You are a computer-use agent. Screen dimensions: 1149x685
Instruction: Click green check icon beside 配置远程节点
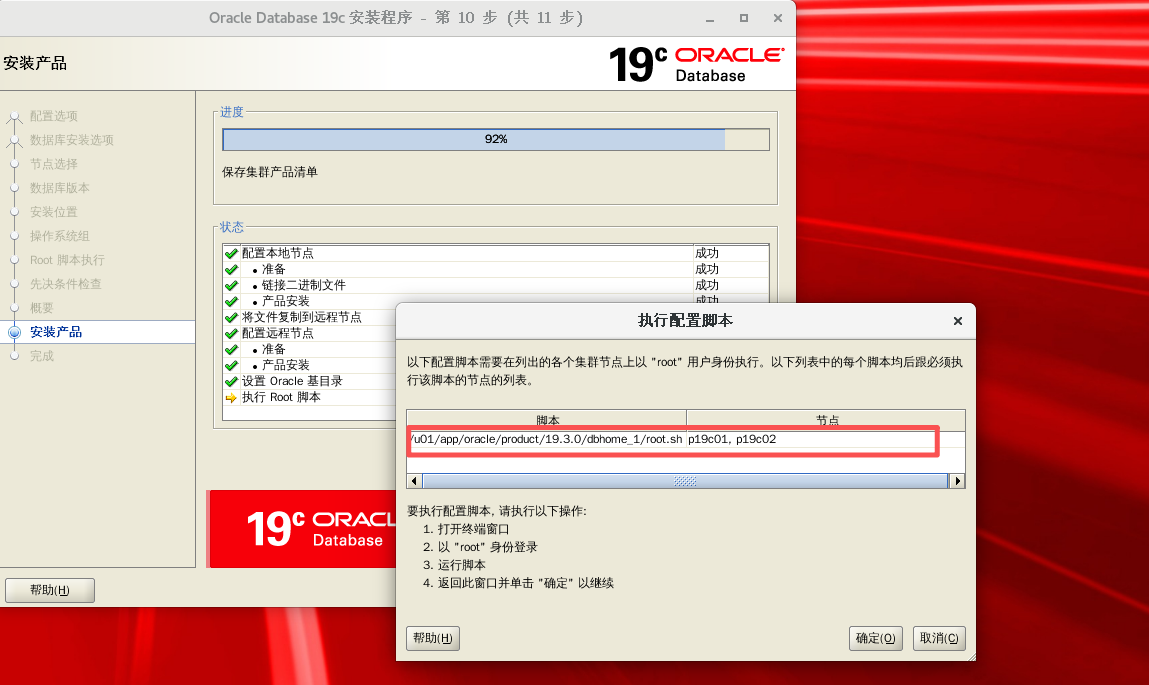coord(232,334)
